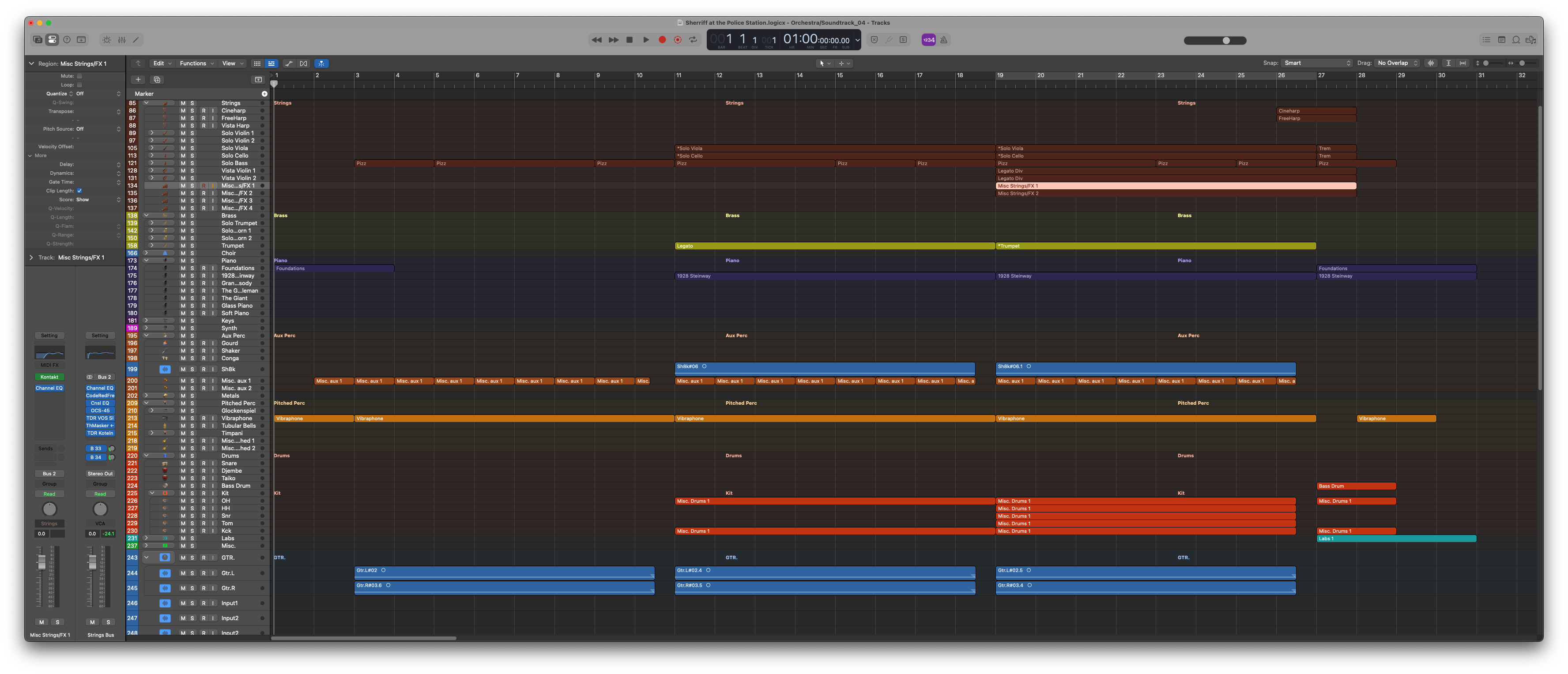
Task: Click the Catch Playhead button
Action: [321, 63]
